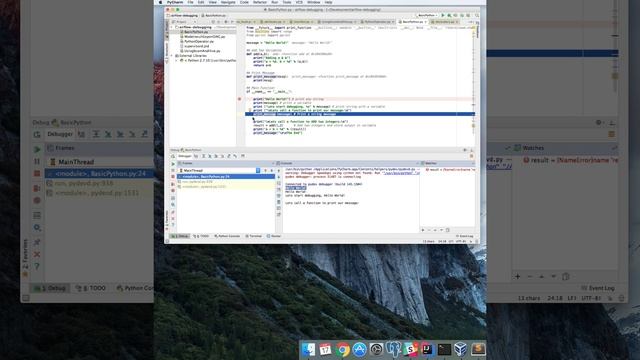
Task: Click the BasicPython.py breadcrumb
Action: click(213, 15)
